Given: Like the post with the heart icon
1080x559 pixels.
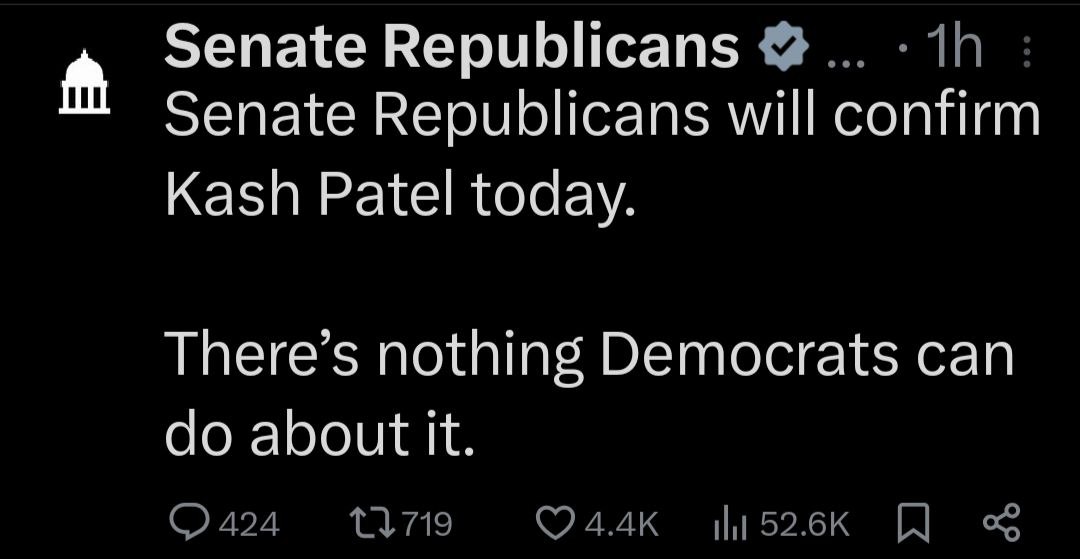Looking at the screenshot, I should 553,522.
